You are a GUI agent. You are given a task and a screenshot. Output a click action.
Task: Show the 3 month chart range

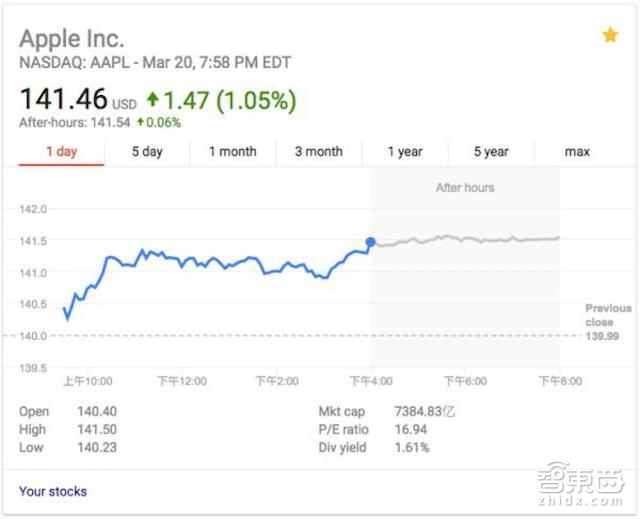click(319, 152)
